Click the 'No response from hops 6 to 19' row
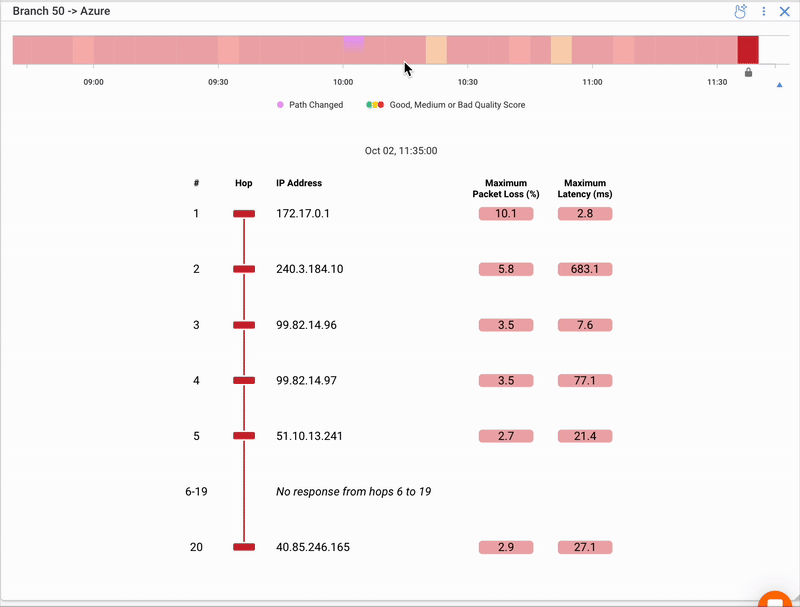 (353, 492)
